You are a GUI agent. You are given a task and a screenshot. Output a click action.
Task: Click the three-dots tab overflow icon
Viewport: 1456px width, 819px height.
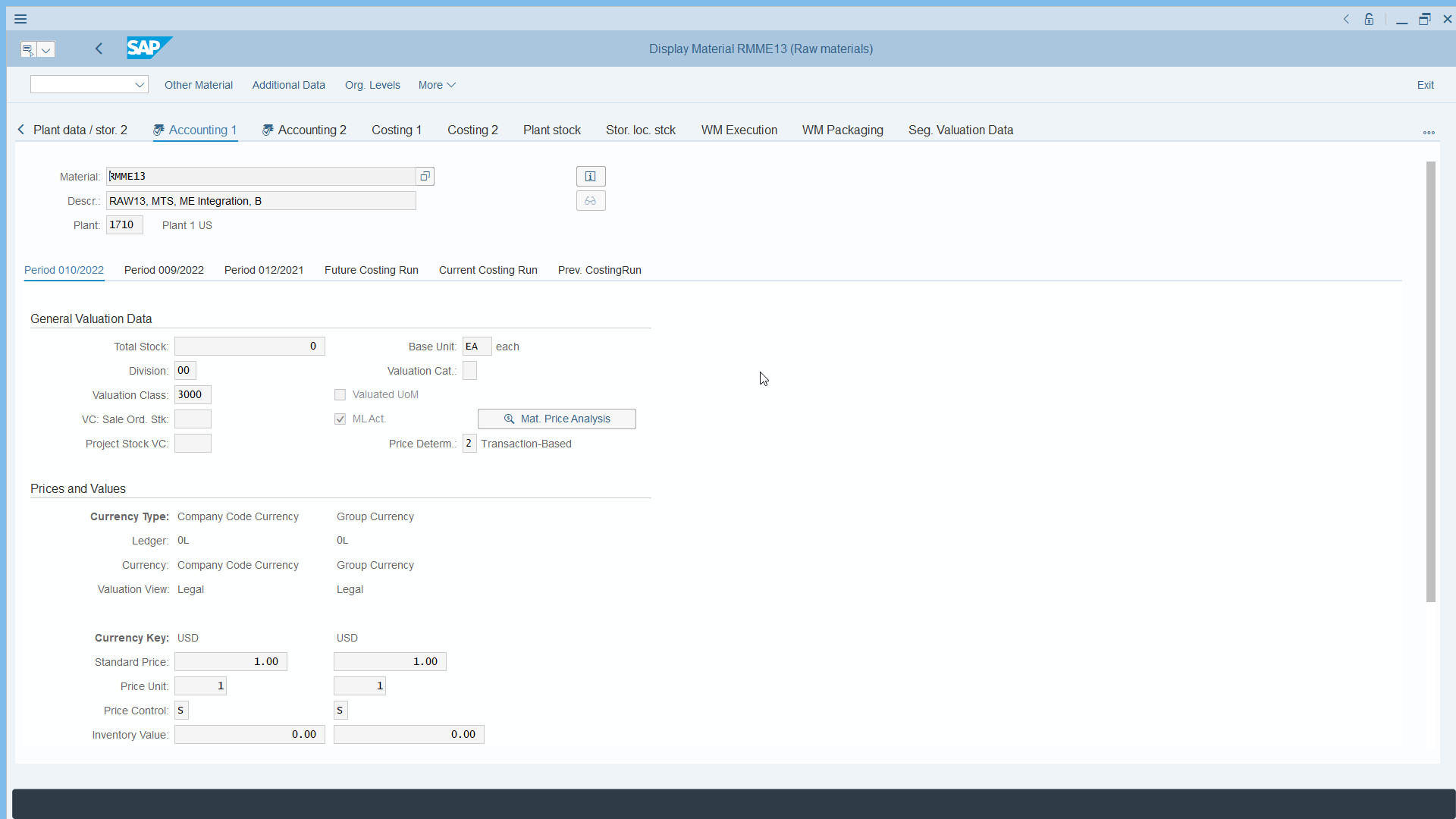(x=1429, y=132)
